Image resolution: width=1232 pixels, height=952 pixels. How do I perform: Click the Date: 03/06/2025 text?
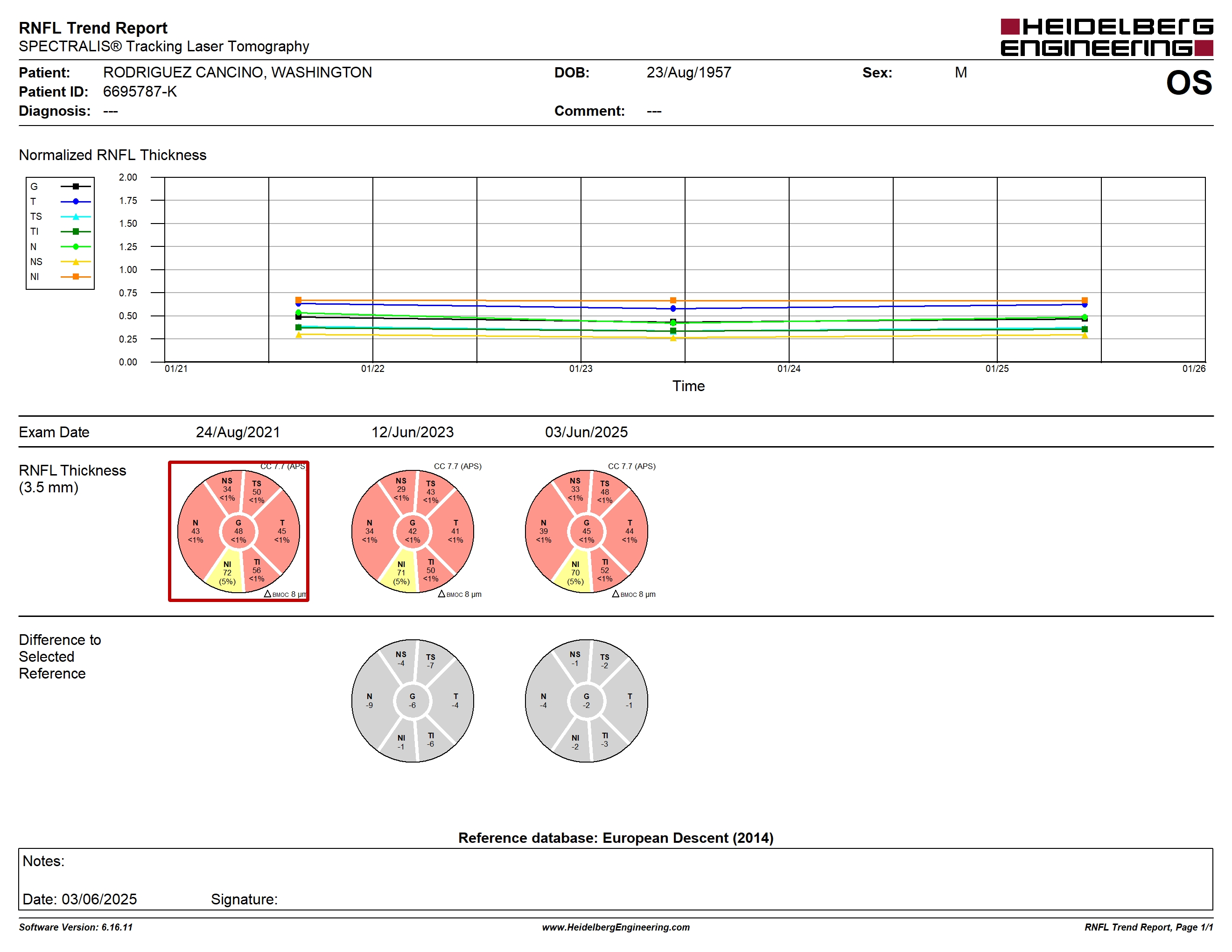[x=79, y=899]
